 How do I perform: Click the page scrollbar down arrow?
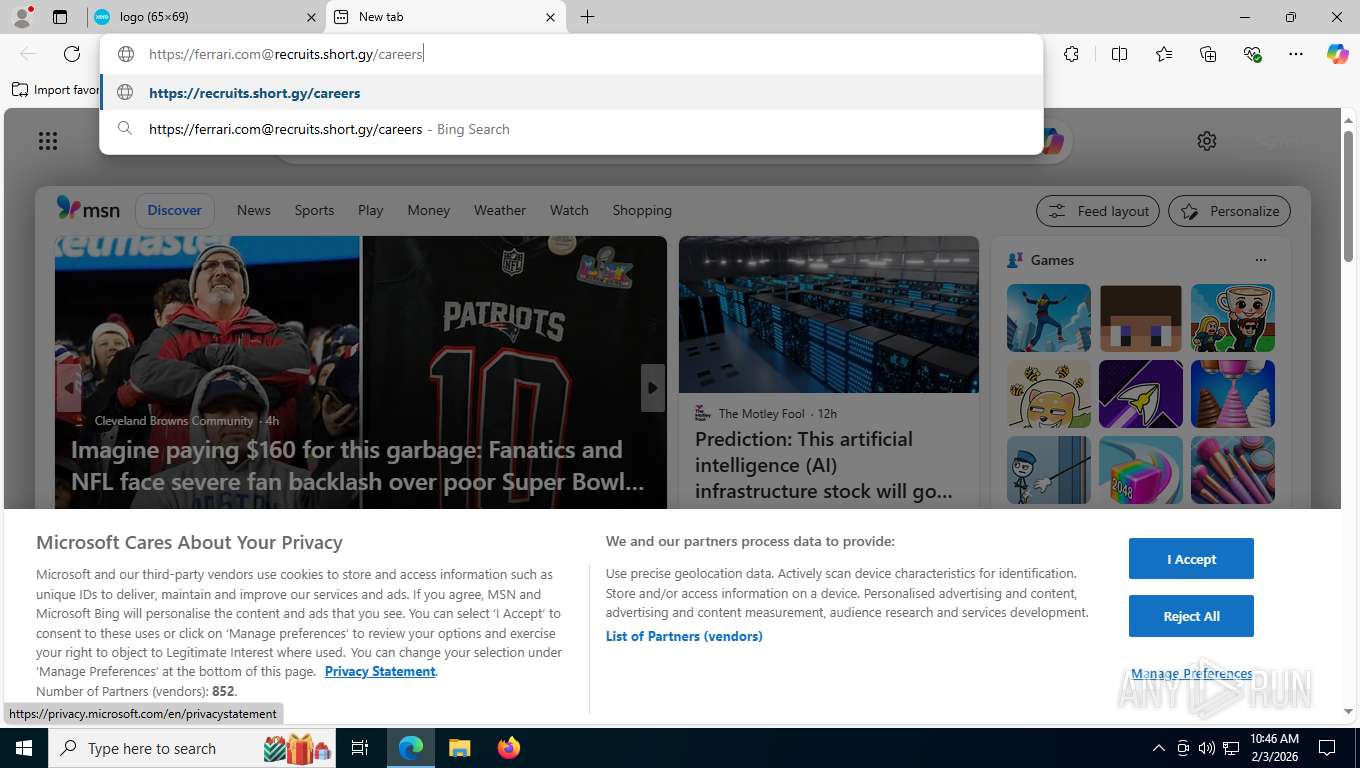(x=1348, y=711)
